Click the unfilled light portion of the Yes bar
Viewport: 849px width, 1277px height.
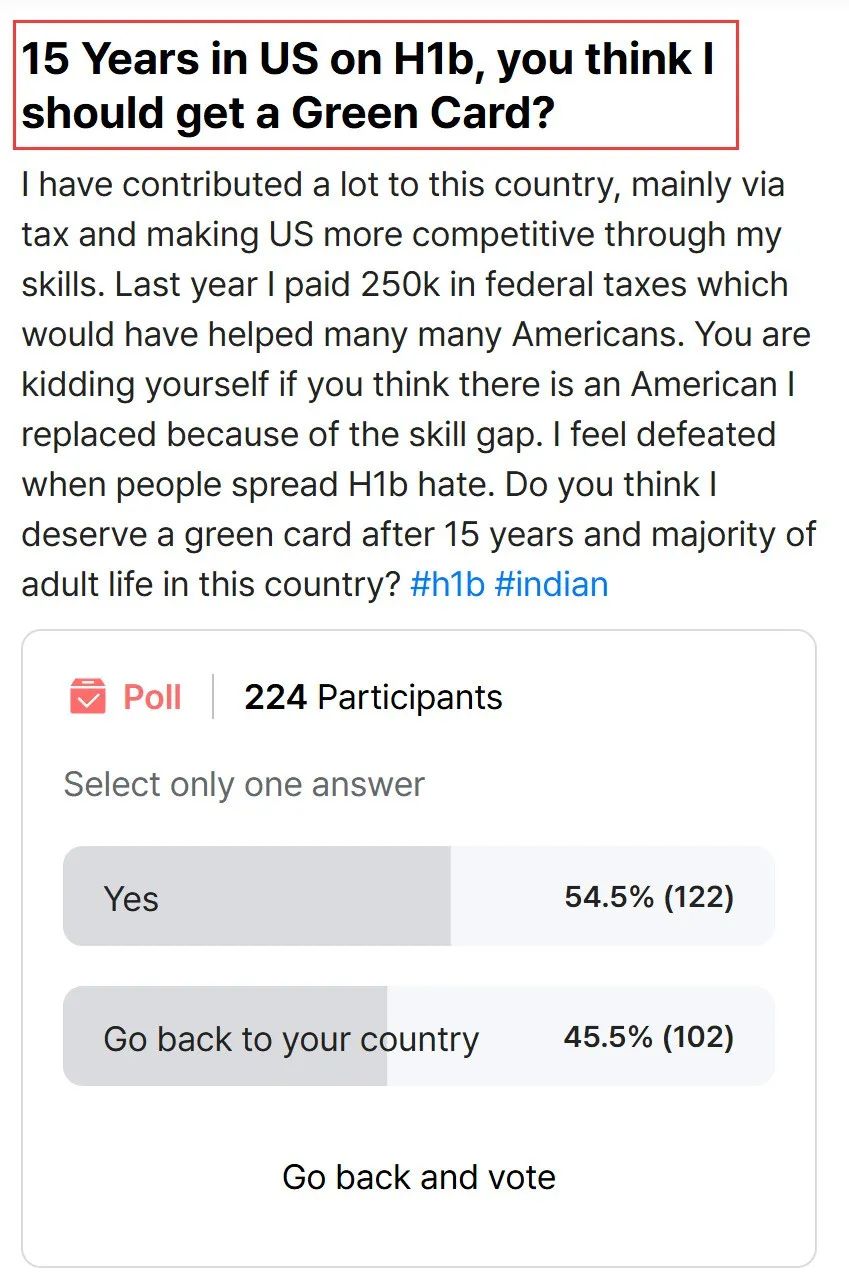pyautogui.click(x=613, y=896)
